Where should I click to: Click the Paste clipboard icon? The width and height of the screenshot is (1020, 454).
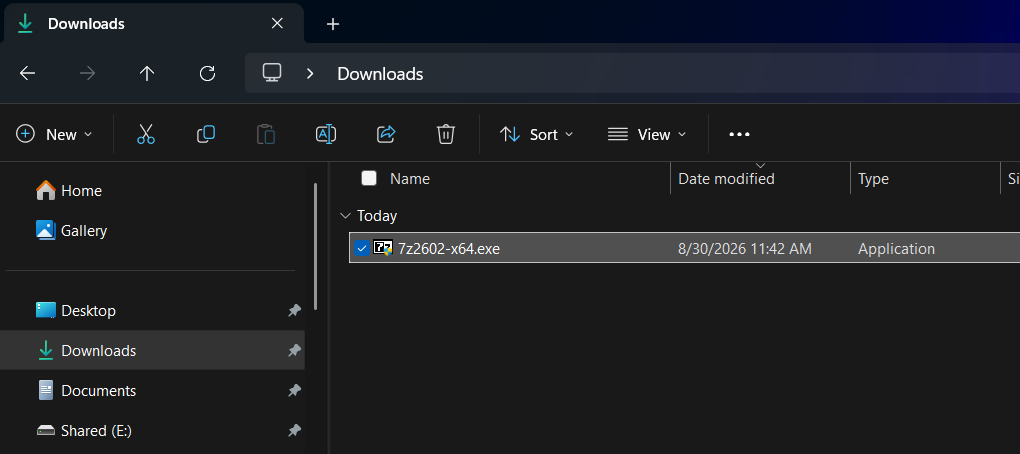pos(265,135)
